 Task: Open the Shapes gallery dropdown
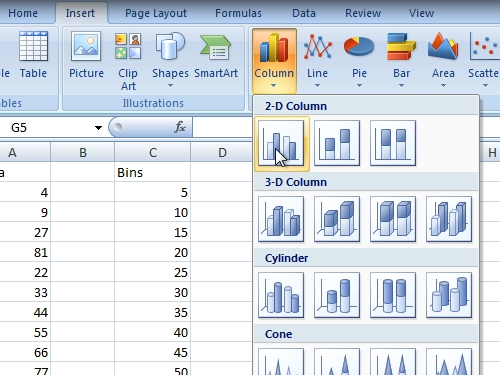(x=170, y=60)
